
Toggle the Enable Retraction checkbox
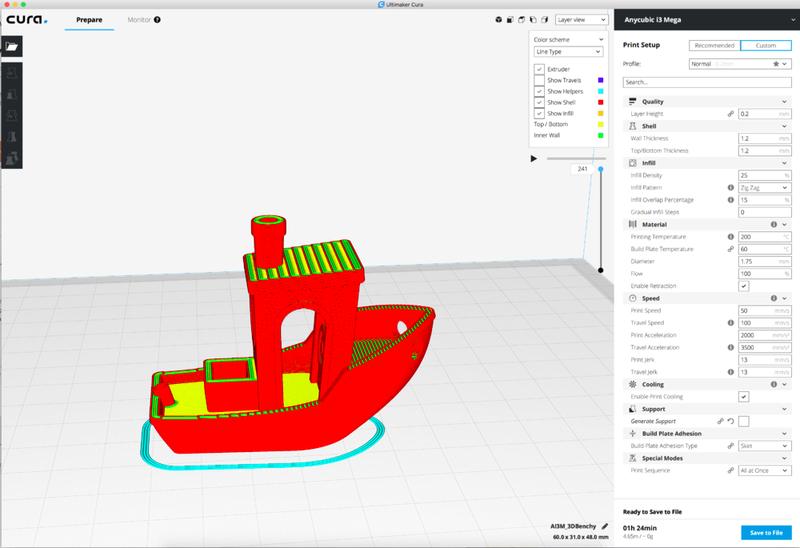point(743,285)
